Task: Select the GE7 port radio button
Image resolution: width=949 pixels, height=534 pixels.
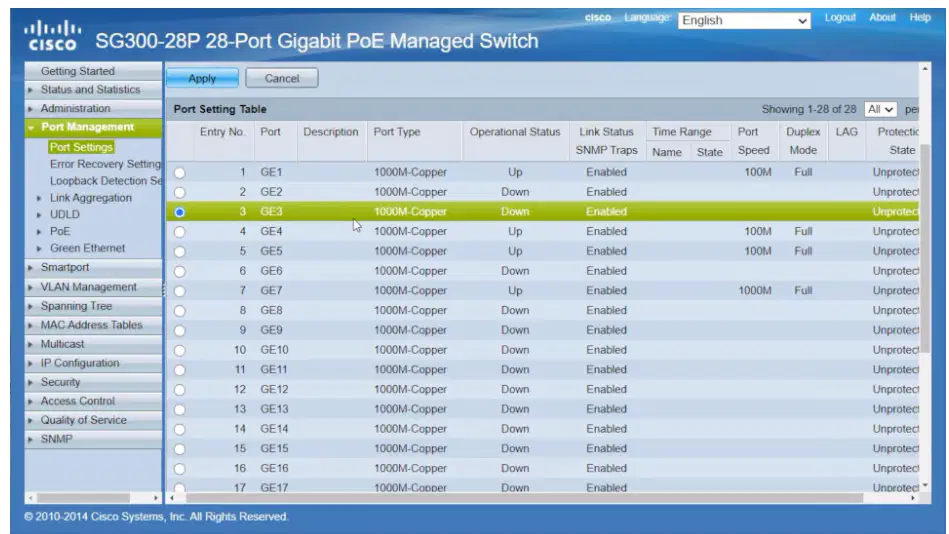Action: pos(180,291)
